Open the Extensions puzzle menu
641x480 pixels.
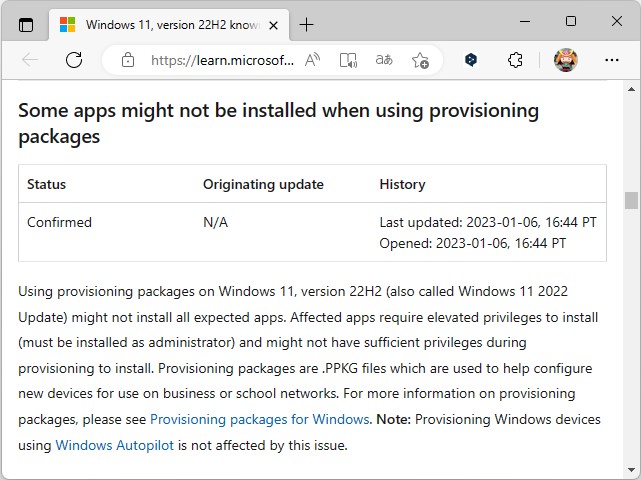(x=515, y=60)
